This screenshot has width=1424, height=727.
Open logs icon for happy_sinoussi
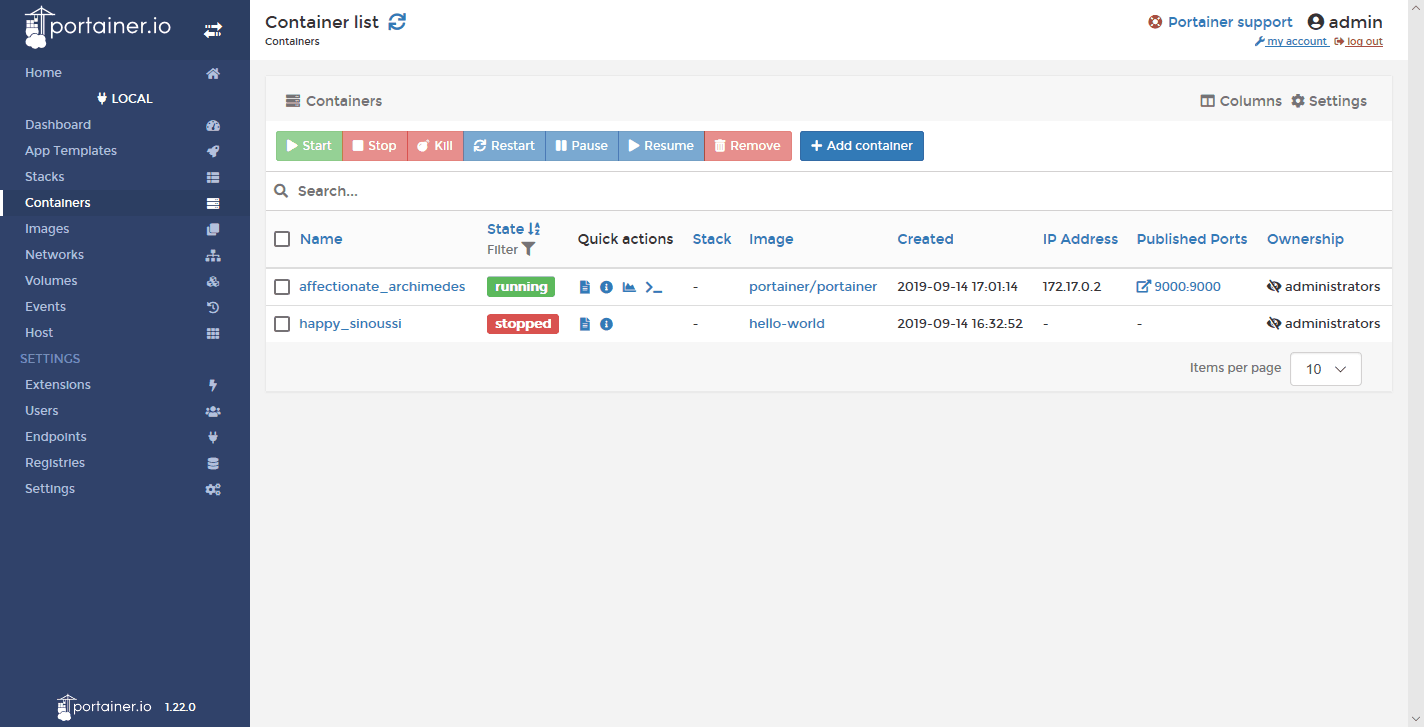pos(585,324)
